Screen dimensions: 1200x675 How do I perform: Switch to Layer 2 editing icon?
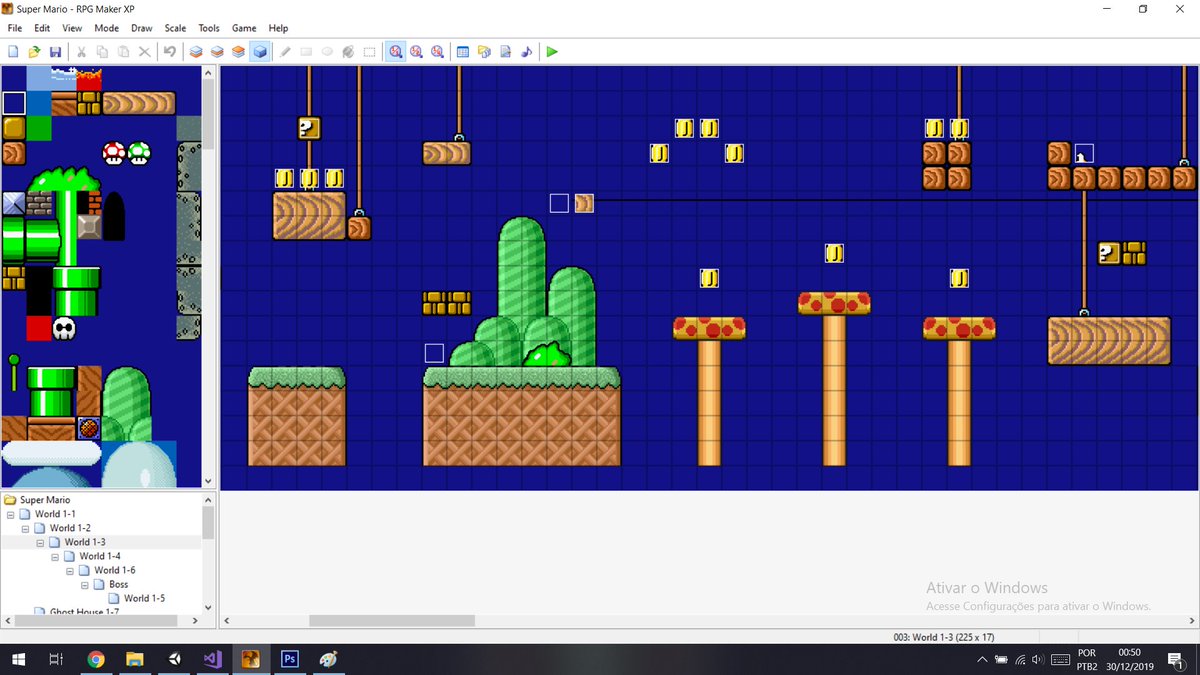(x=217, y=51)
